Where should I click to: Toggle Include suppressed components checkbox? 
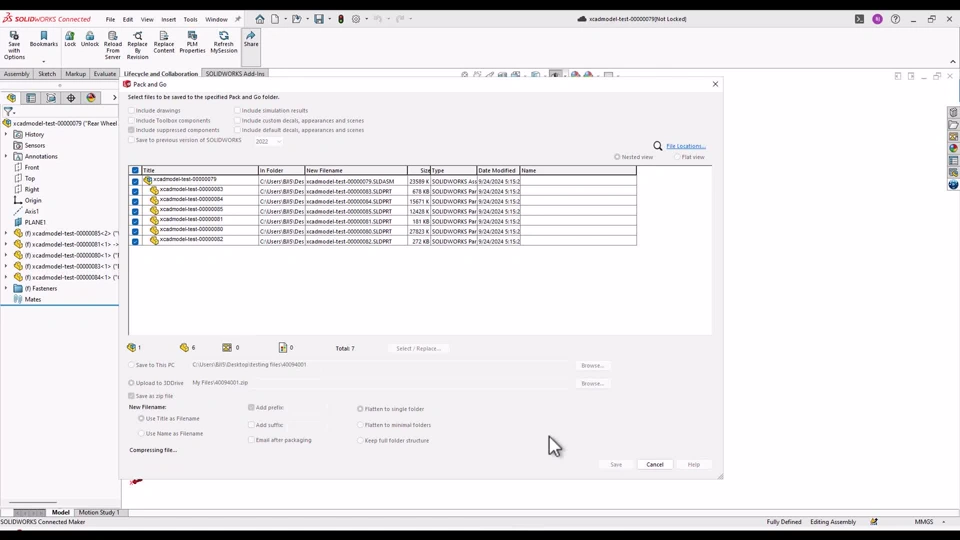tap(132, 130)
